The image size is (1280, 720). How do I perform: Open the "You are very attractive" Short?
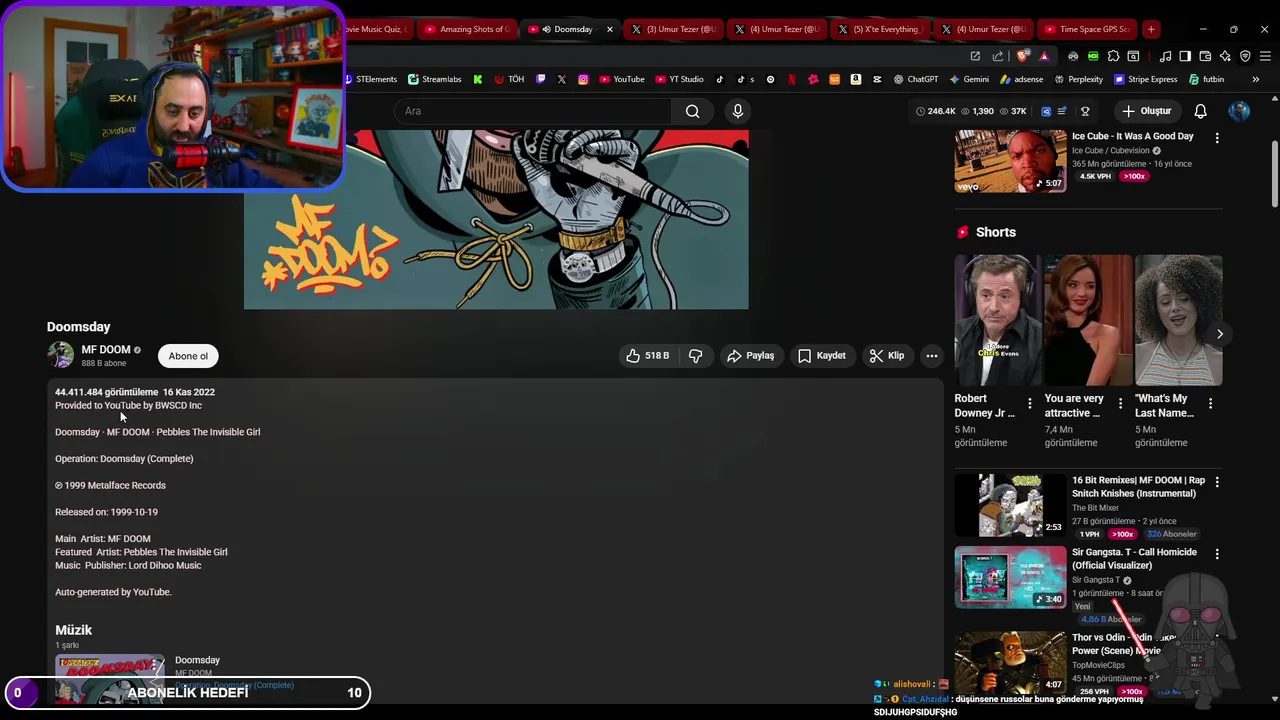coord(1088,320)
